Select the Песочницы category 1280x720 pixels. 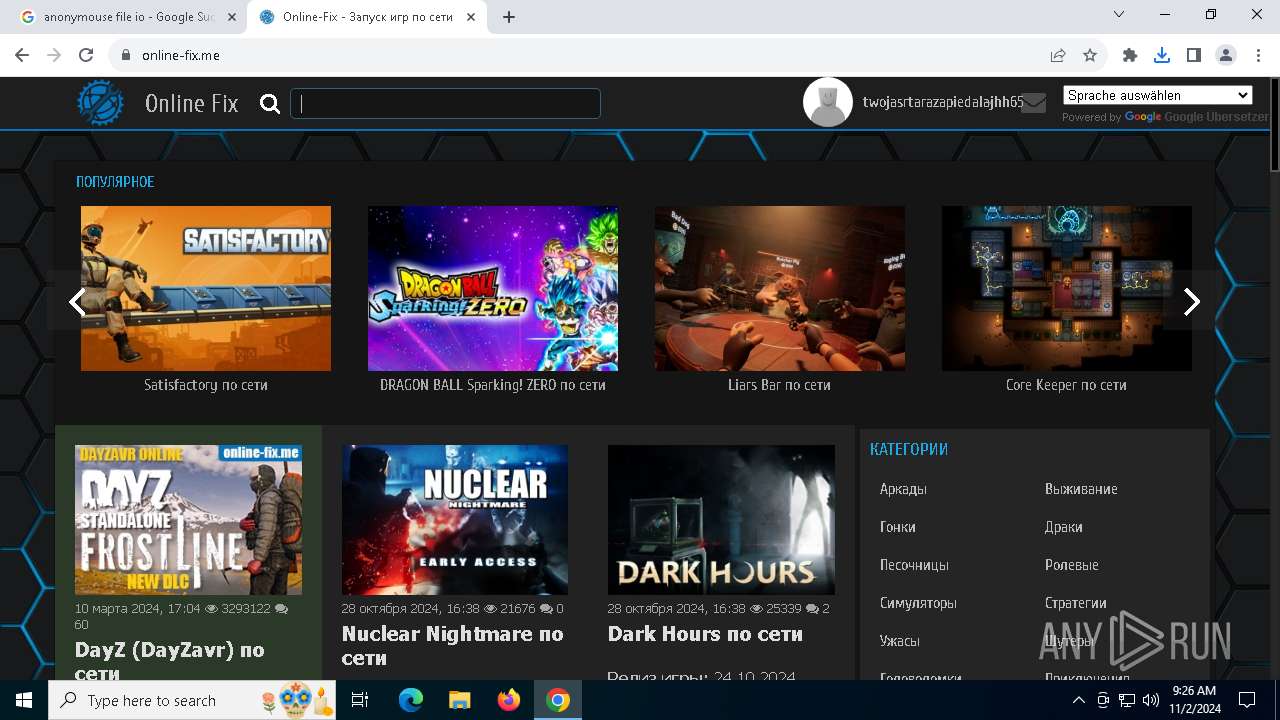point(914,565)
